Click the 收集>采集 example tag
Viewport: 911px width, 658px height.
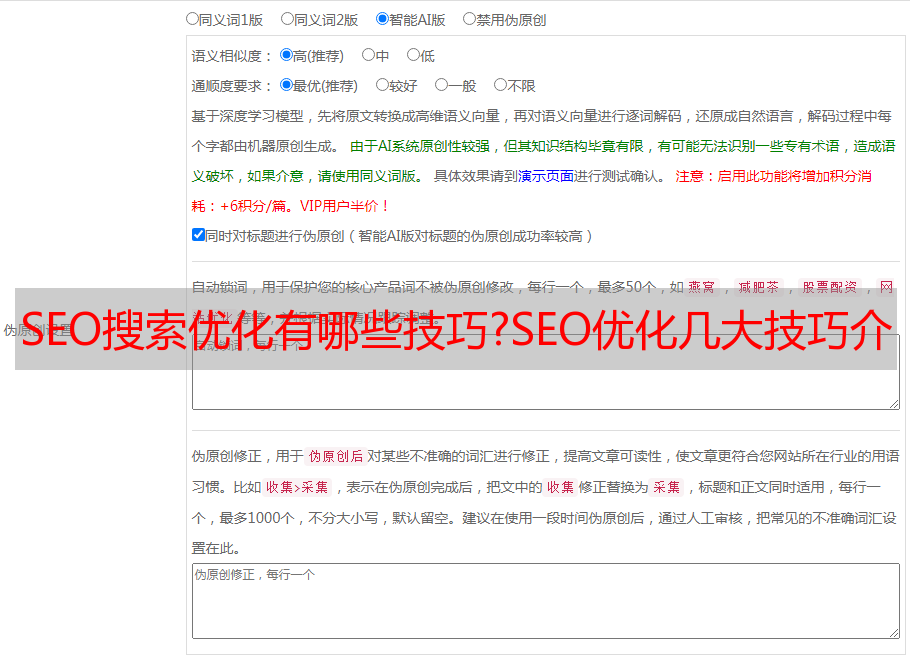[x=297, y=487]
